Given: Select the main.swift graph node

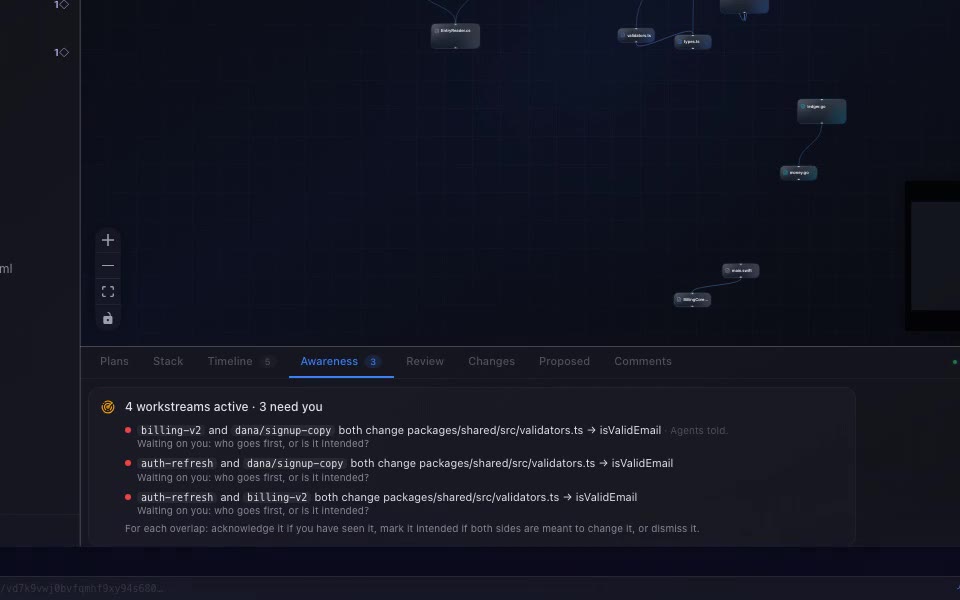Looking at the screenshot, I should pyautogui.click(x=740, y=271).
